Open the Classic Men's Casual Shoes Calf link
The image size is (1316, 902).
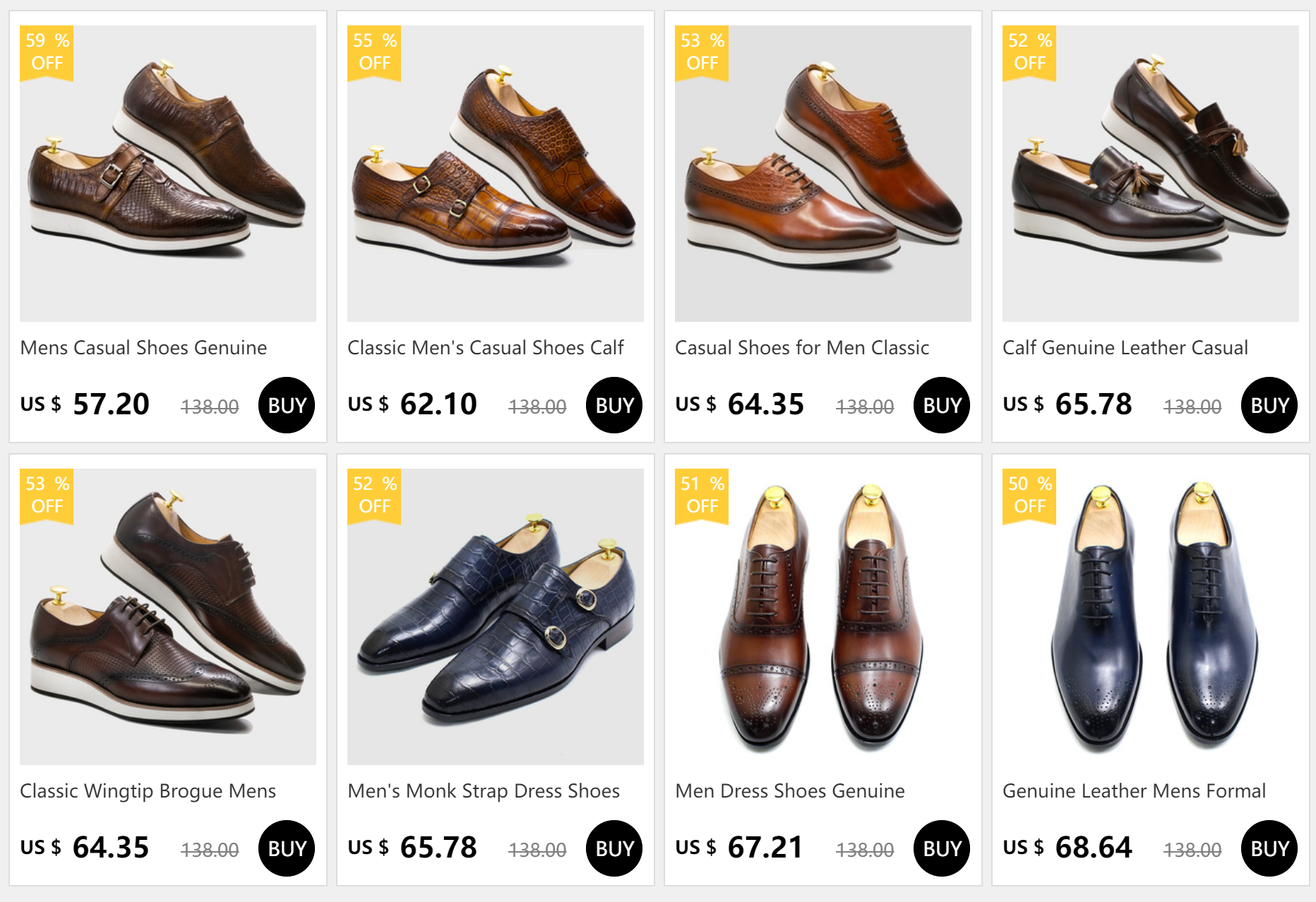tap(486, 348)
